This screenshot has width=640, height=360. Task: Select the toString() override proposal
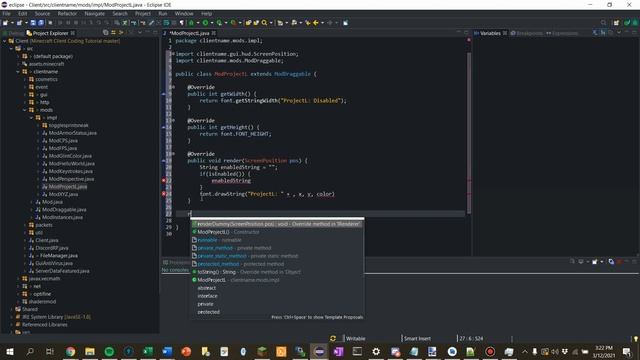[x=277, y=272]
